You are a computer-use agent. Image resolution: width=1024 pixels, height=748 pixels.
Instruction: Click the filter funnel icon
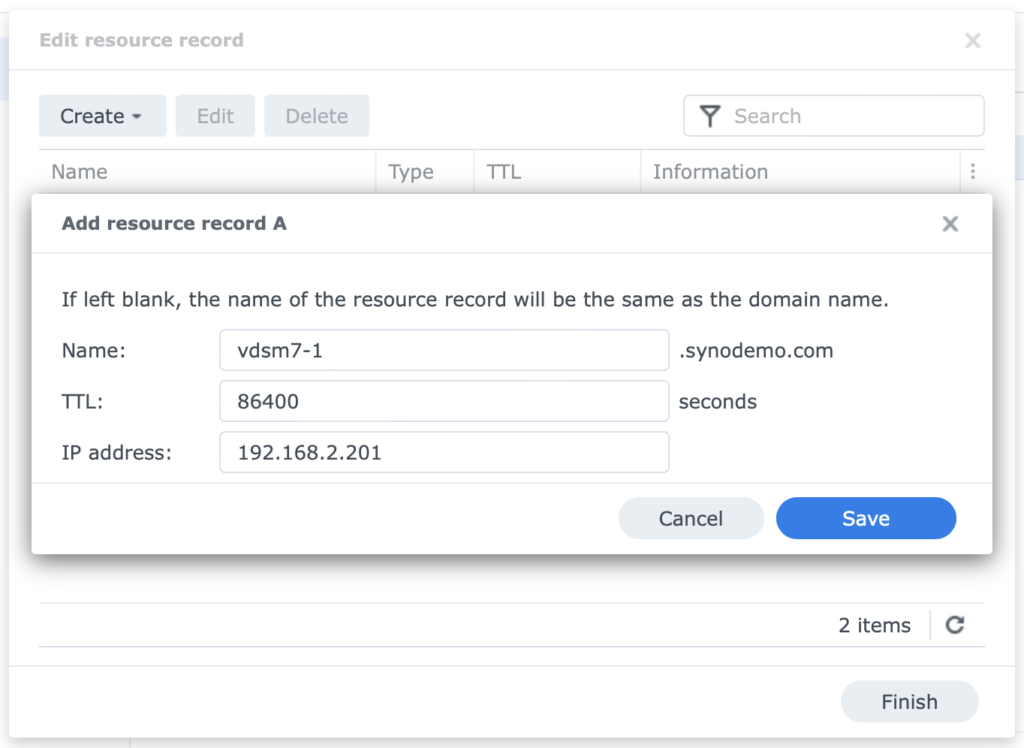[x=710, y=116]
